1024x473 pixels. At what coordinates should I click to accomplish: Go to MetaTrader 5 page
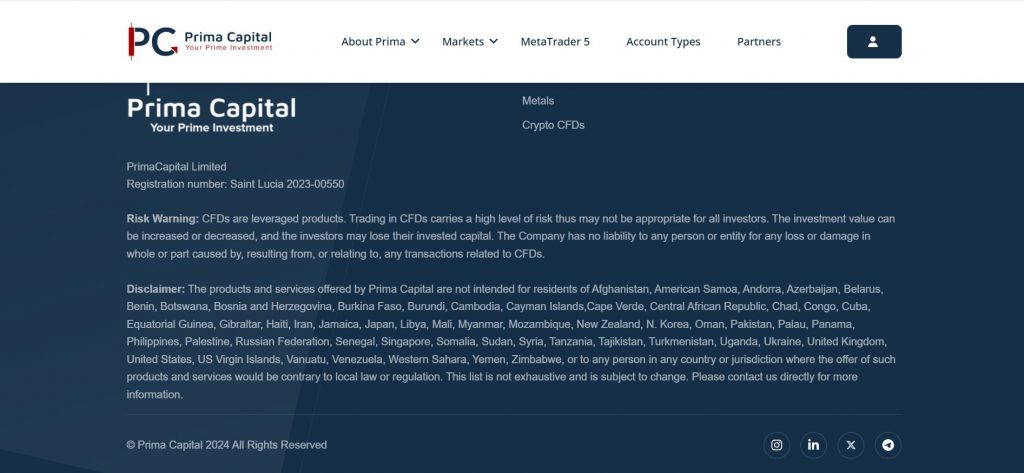[555, 42]
